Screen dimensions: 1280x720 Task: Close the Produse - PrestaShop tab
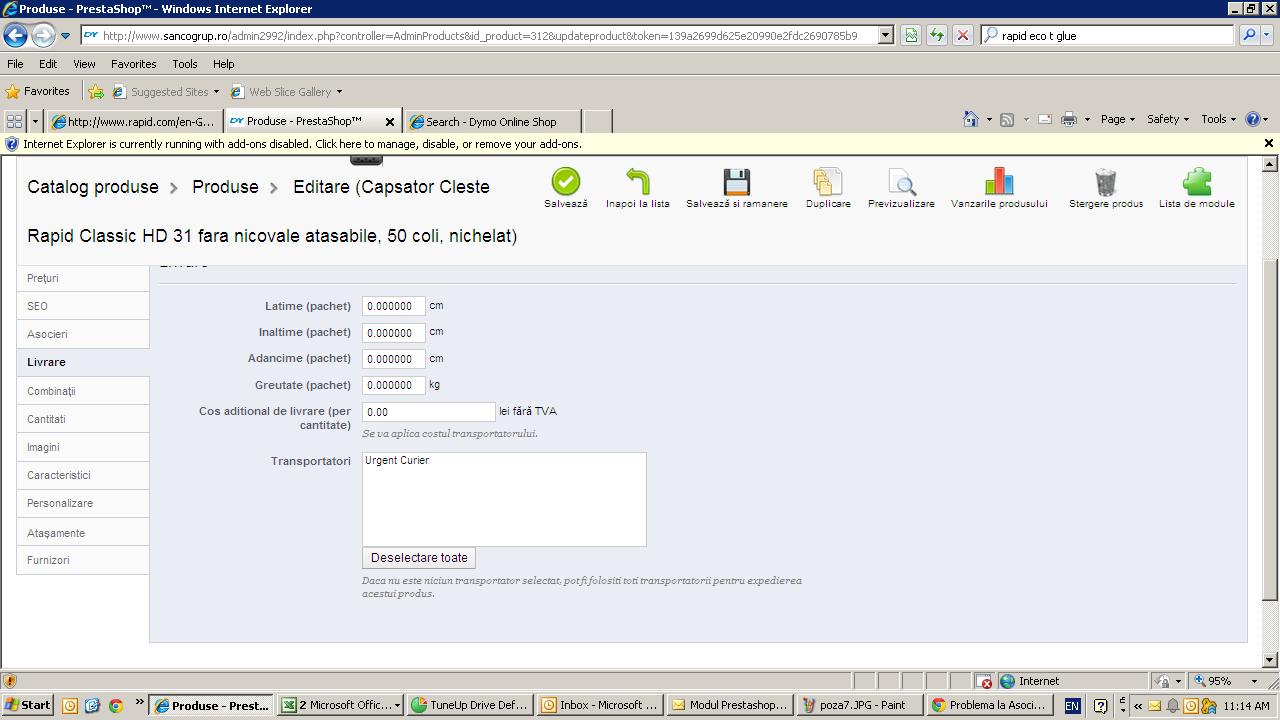(390, 121)
